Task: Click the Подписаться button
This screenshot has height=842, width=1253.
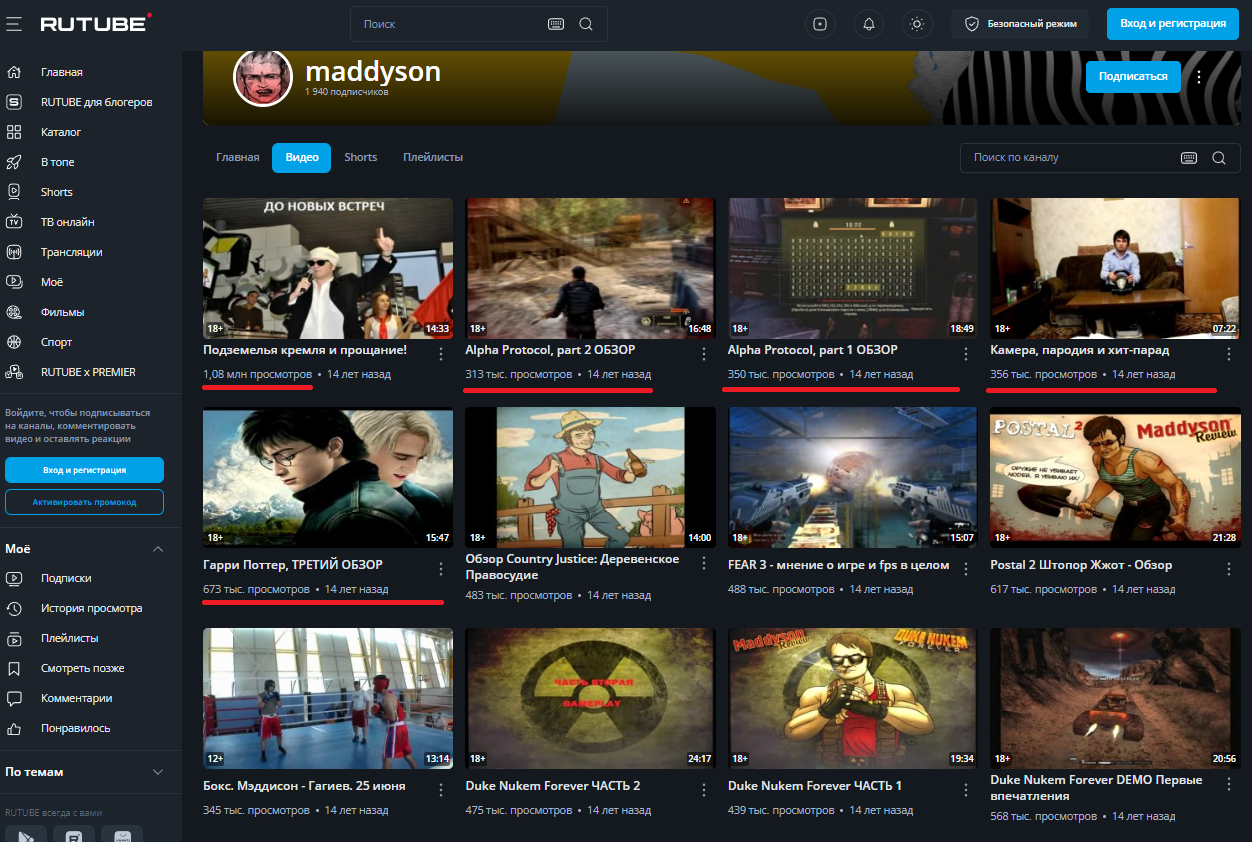Action: click(x=1133, y=76)
